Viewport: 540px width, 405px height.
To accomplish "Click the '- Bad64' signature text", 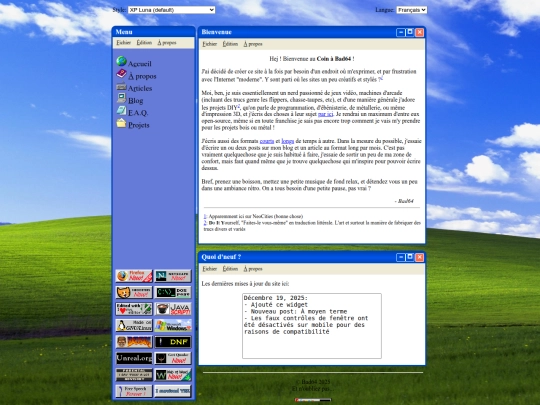I will tap(404, 201).
